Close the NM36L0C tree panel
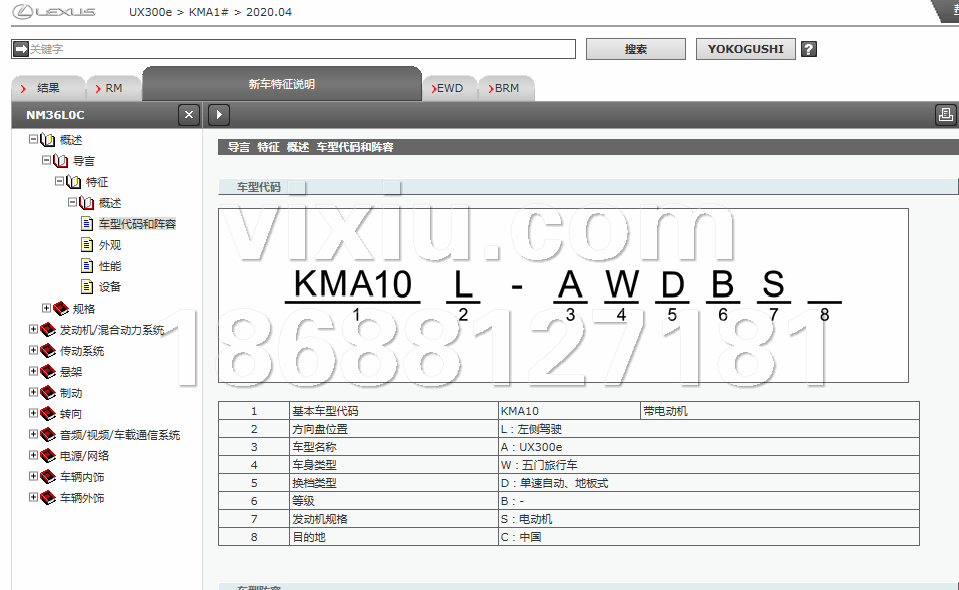The image size is (959, 590). tap(189, 115)
